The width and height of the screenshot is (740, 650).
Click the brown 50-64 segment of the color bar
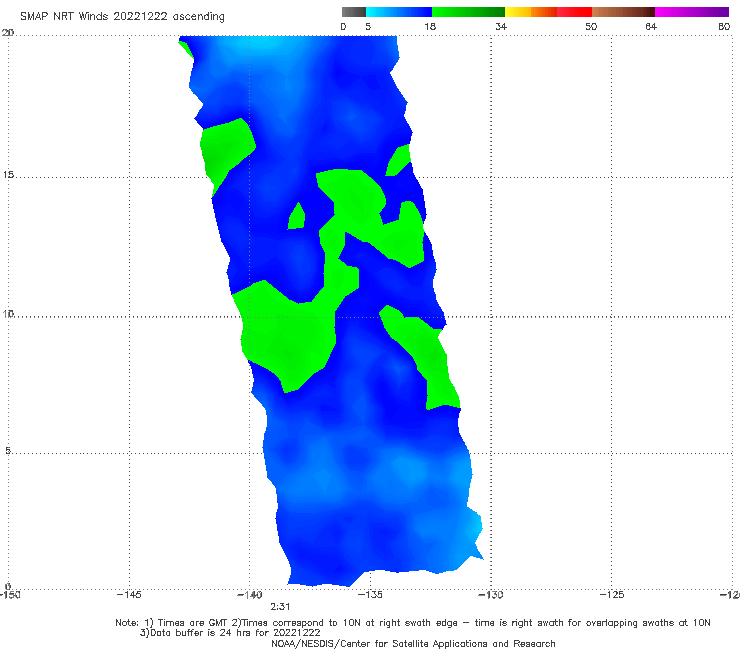pos(623,12)
